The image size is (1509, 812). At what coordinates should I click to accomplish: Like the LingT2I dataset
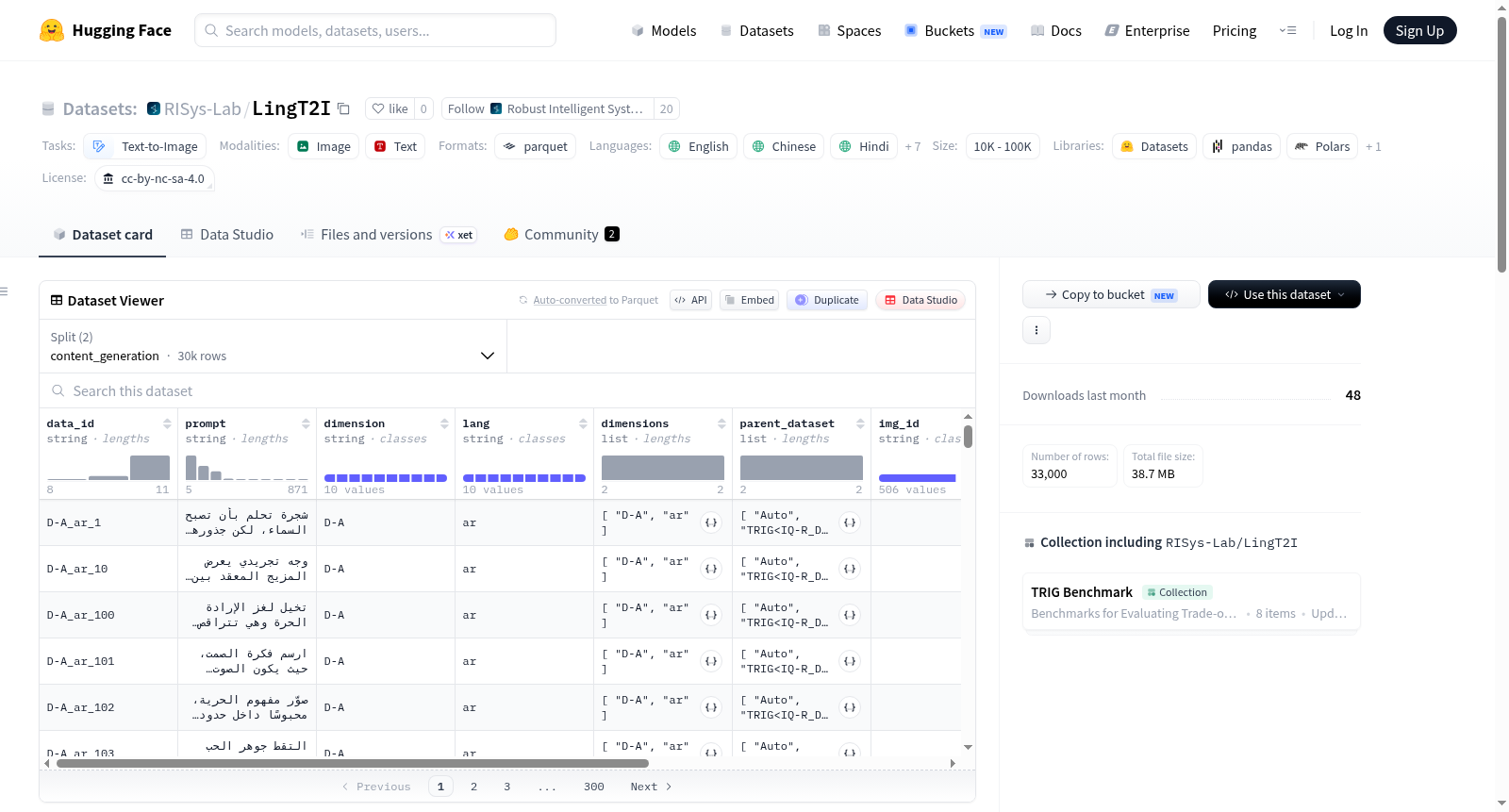390,109
